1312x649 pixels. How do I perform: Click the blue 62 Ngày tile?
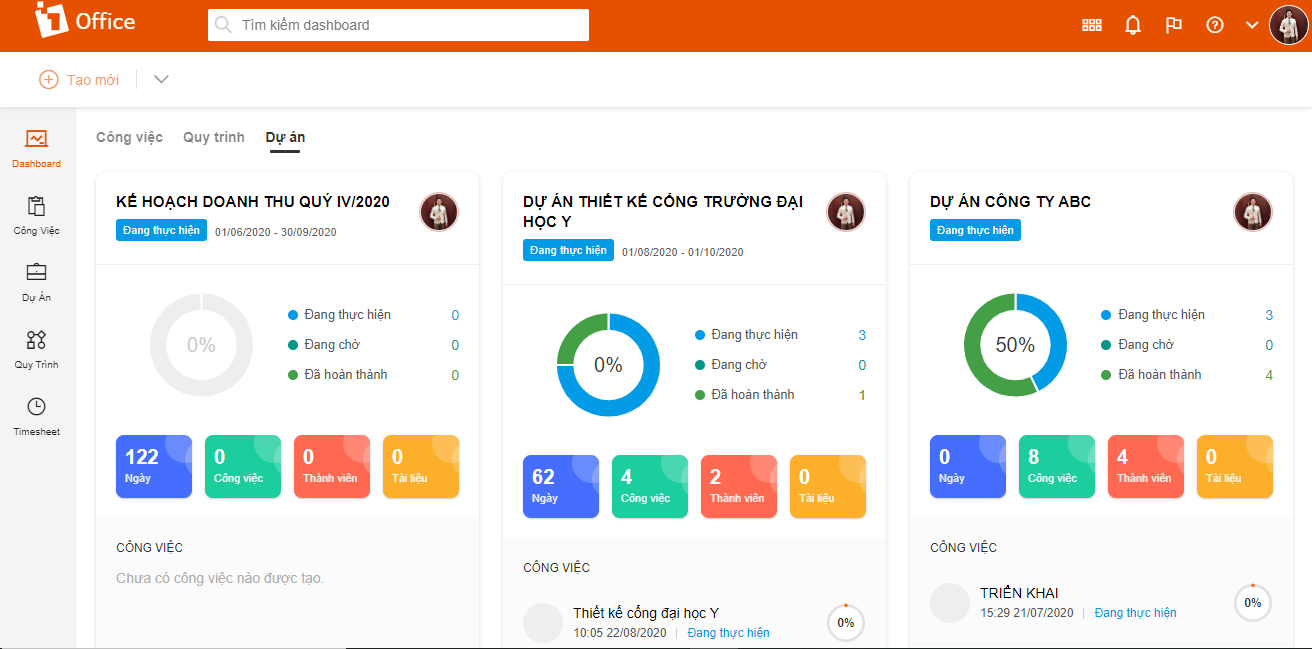561,486
